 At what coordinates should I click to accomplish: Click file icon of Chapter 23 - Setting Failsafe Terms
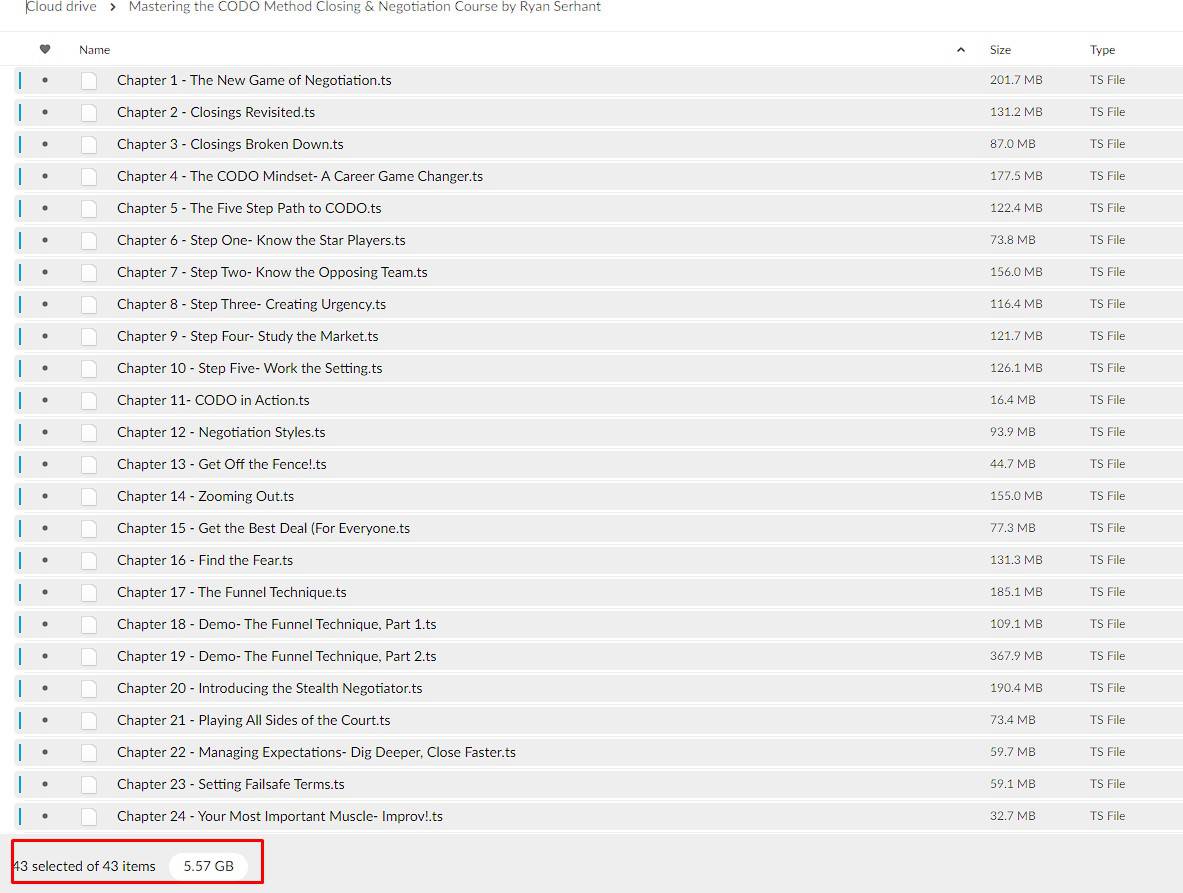89,785
